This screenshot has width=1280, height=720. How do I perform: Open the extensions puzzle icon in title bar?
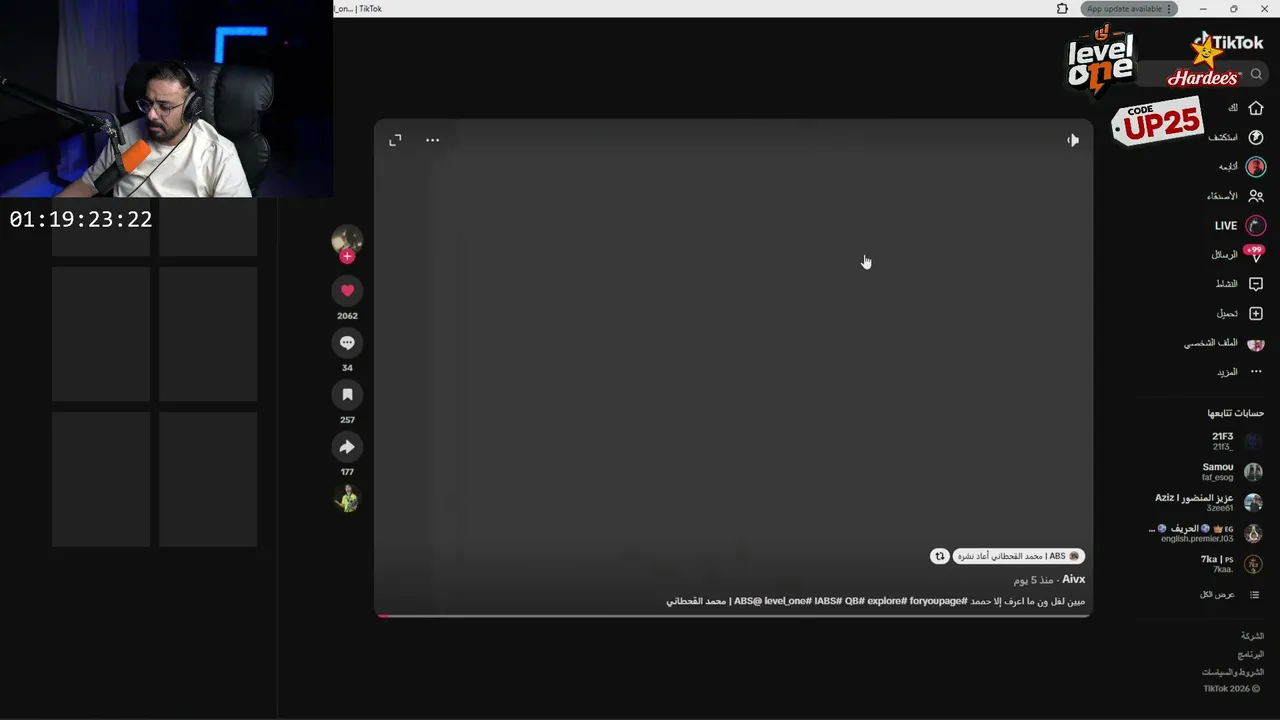pyautogui.click(x=1062, y=9)
